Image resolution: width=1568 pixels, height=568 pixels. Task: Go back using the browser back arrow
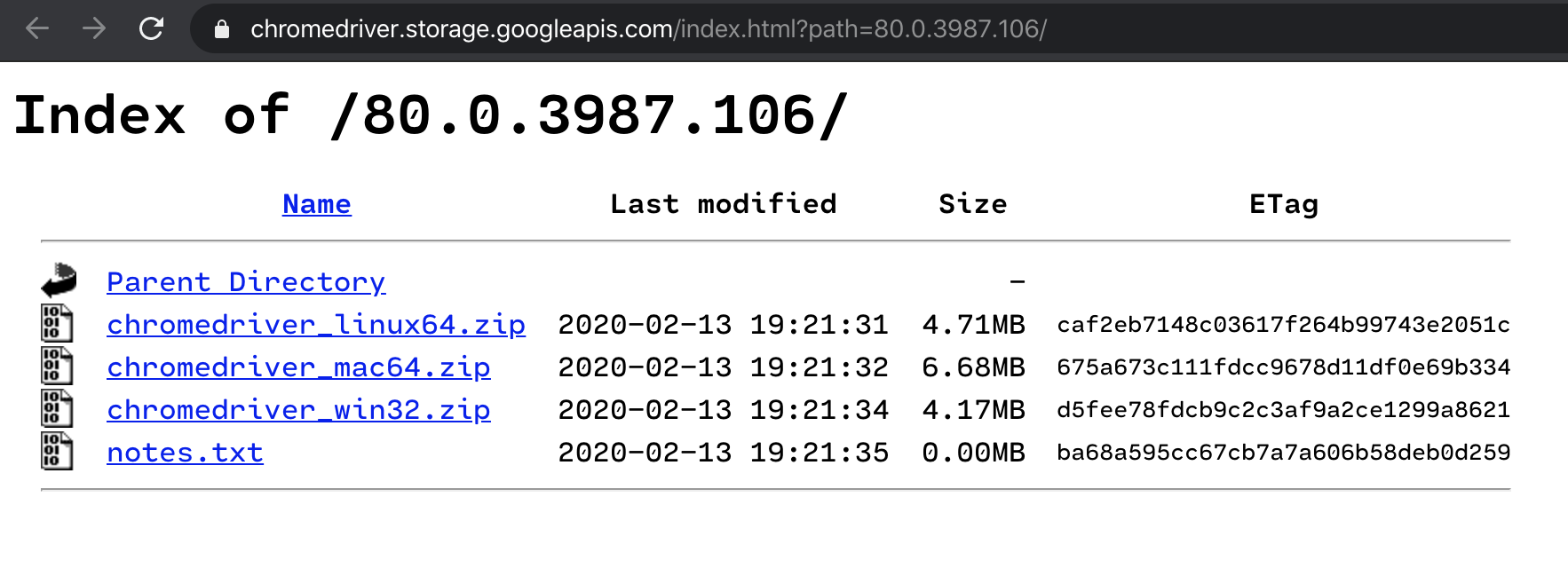click(x=37, y=29)
